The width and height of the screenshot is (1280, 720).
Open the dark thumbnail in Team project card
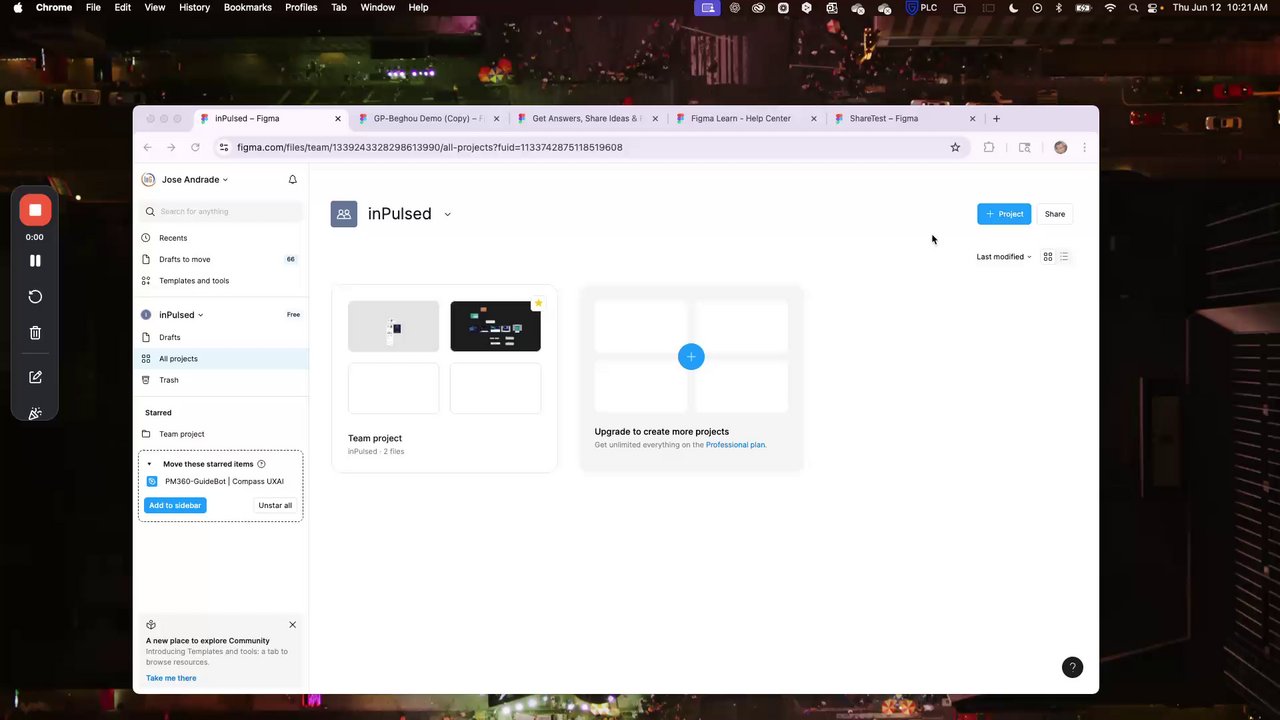pos(495,327)
